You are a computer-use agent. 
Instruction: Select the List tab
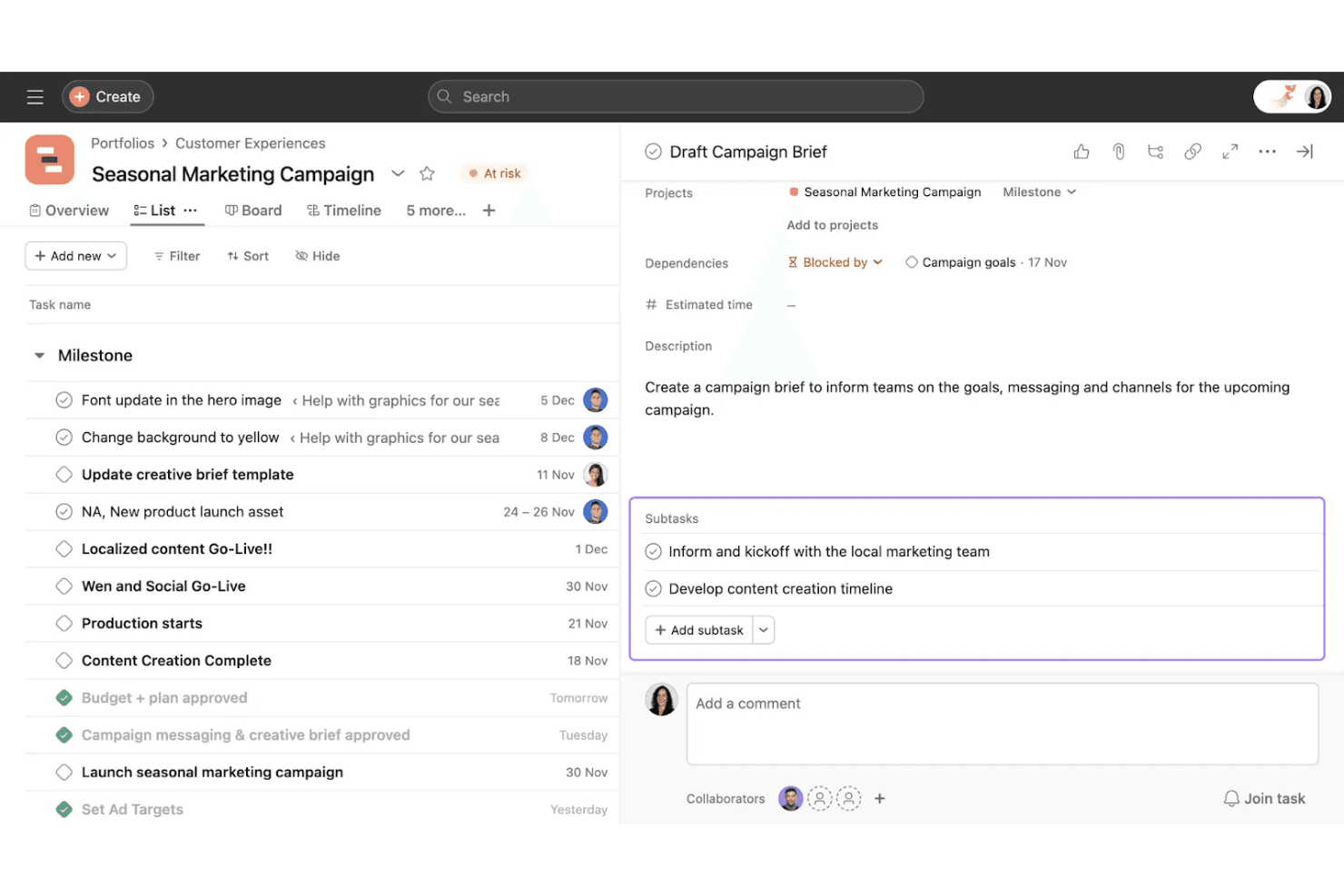coord(154,211)
